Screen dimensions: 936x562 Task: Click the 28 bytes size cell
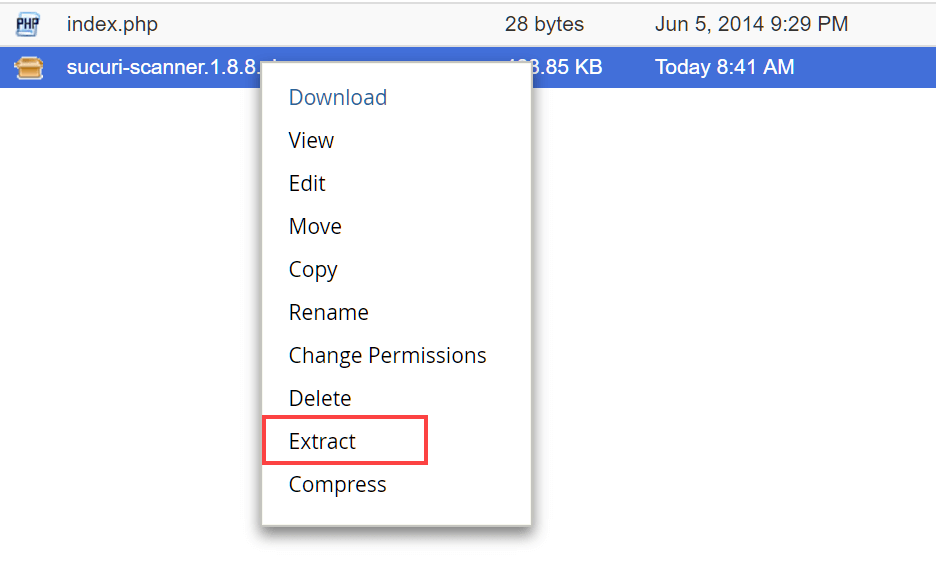(x=544, y=24)
